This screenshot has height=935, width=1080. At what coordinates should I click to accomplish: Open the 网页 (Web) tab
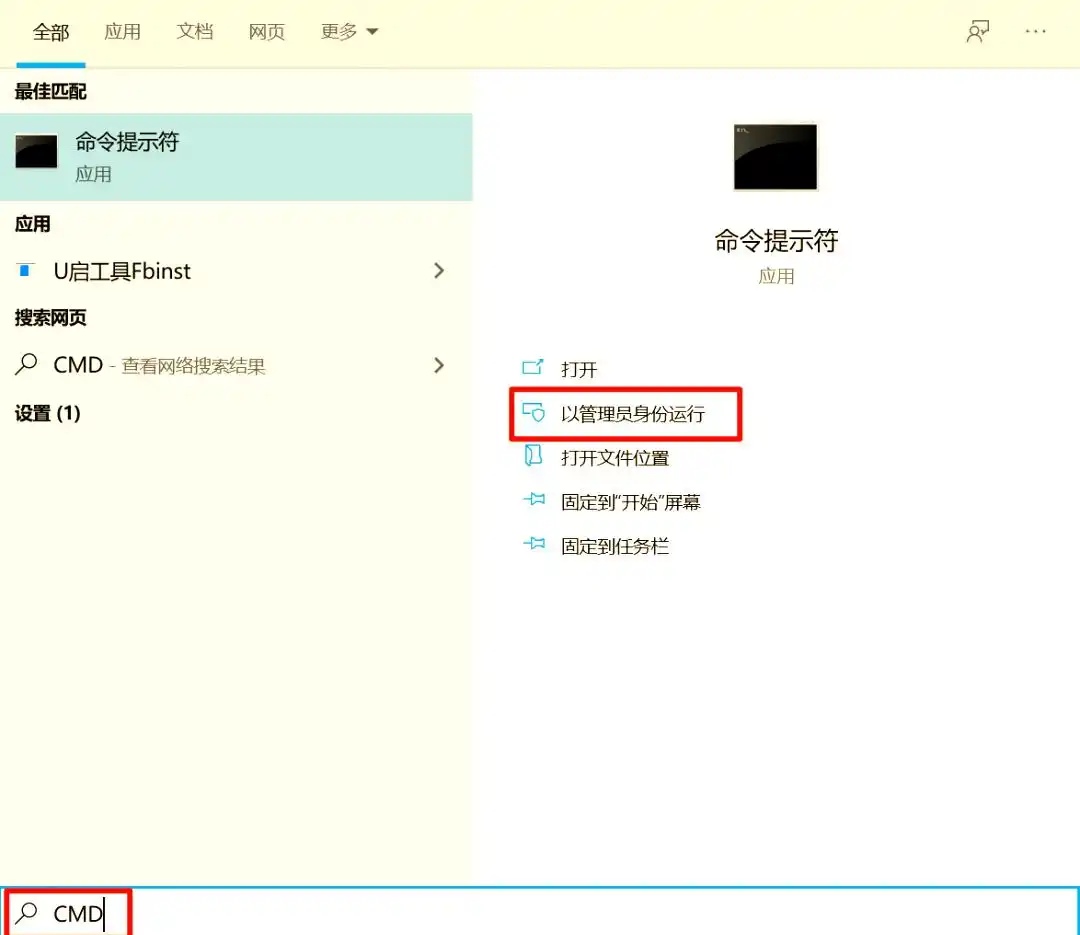[265, 31]
